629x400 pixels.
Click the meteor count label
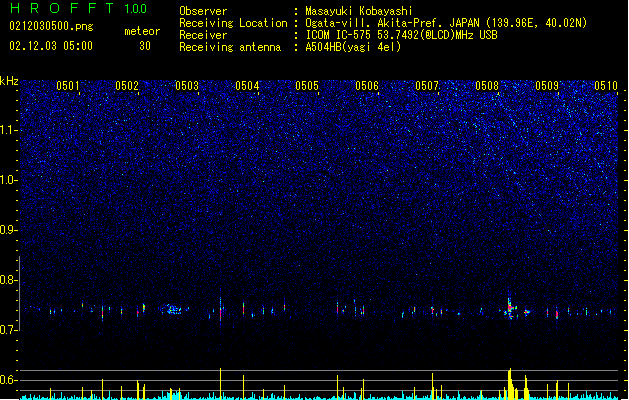[142, 31]
